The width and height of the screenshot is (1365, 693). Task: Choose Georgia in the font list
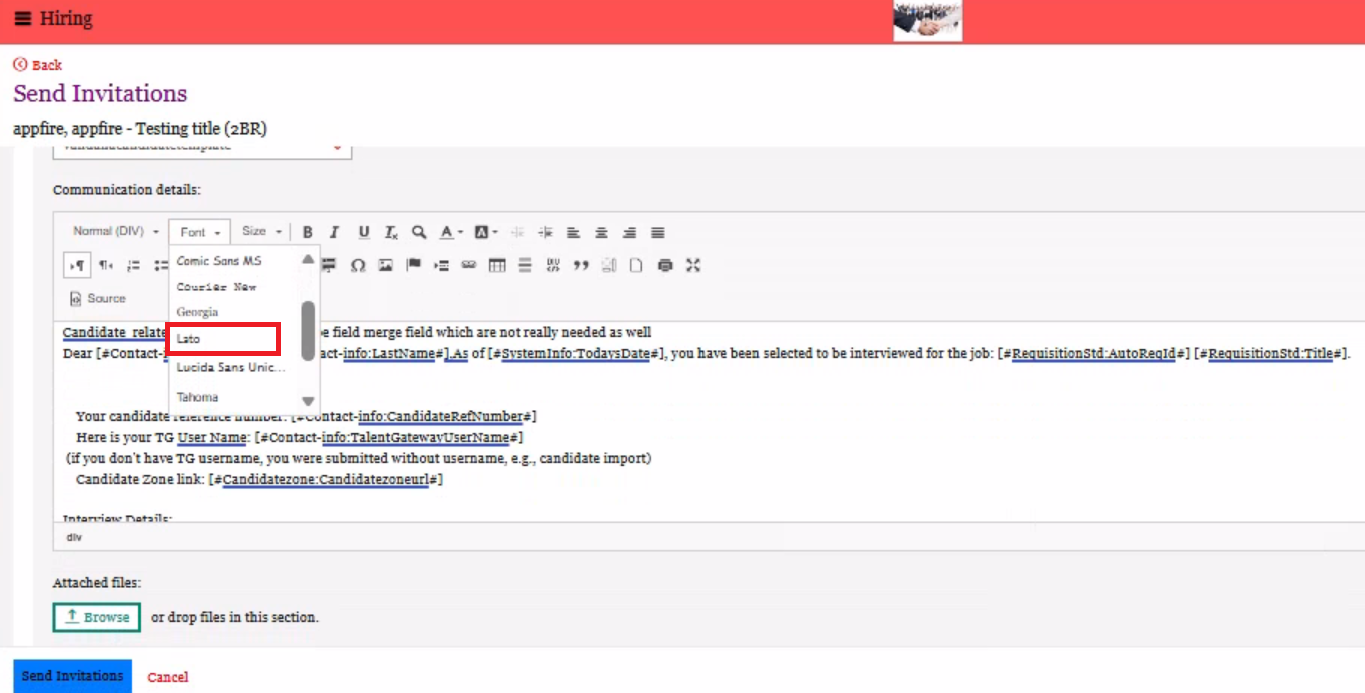(198, 312)
